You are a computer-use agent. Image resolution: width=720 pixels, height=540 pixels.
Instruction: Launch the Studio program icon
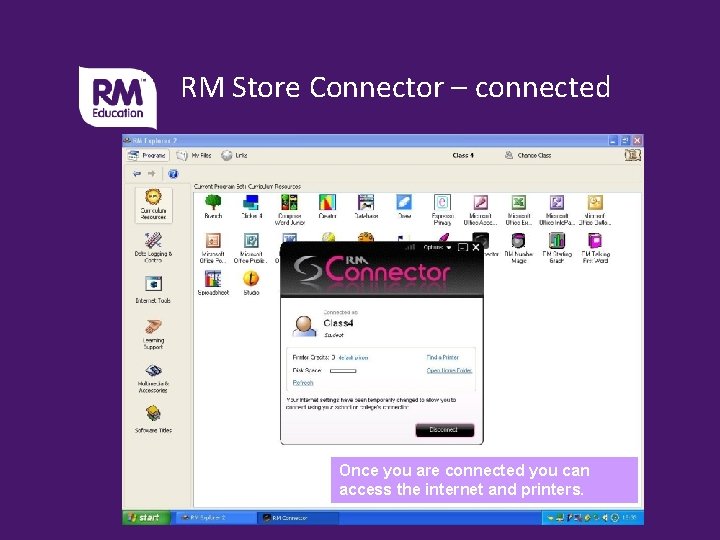click(x=251, y=283)
